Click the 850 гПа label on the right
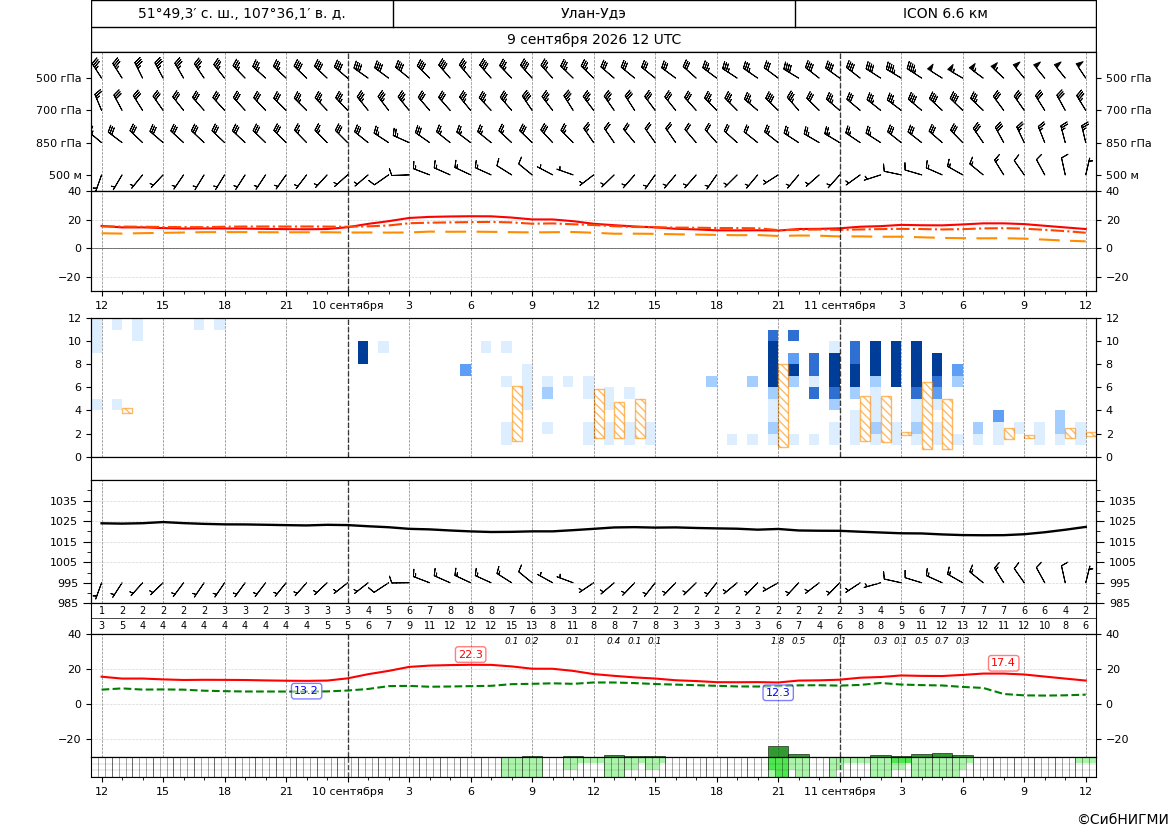 (1129, 143)
